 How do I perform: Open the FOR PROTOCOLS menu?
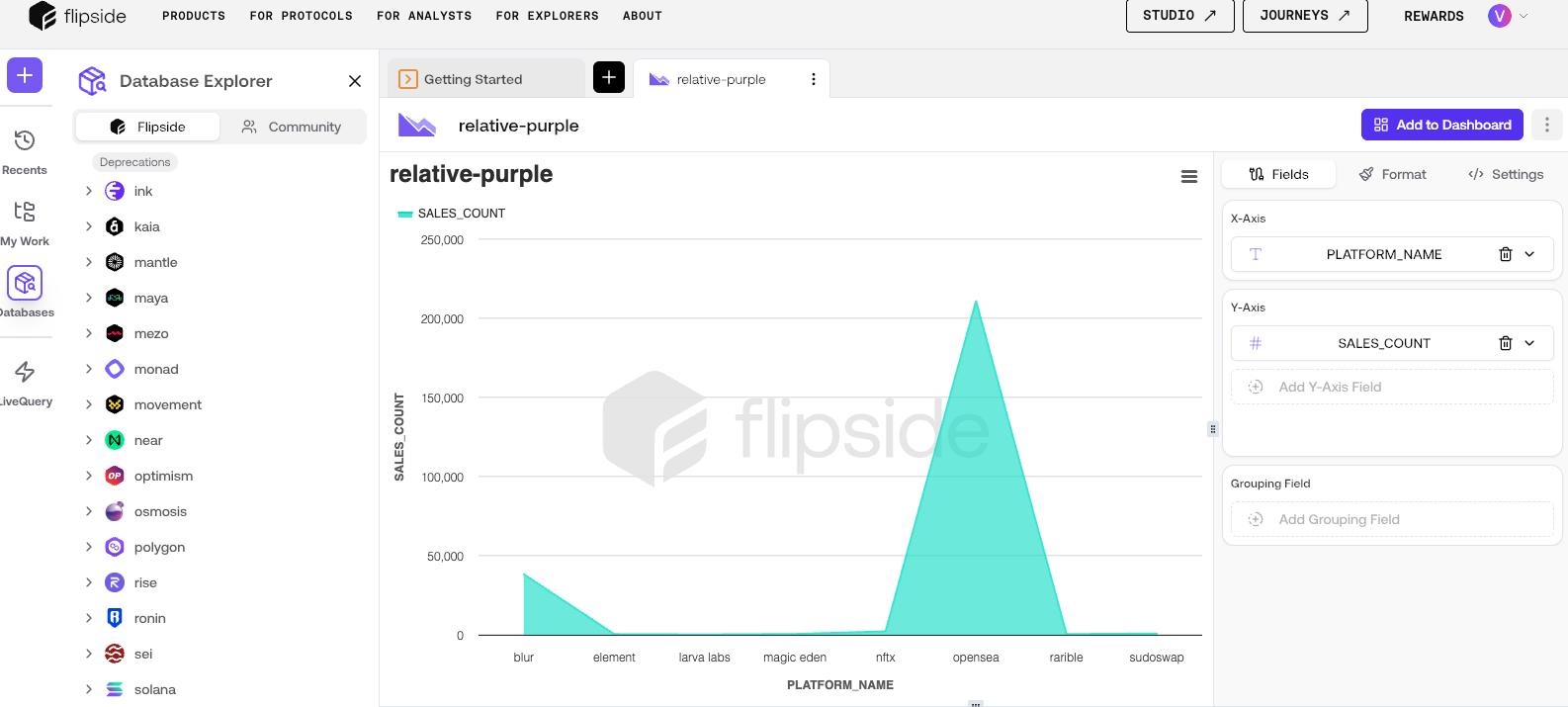point(302,16)
